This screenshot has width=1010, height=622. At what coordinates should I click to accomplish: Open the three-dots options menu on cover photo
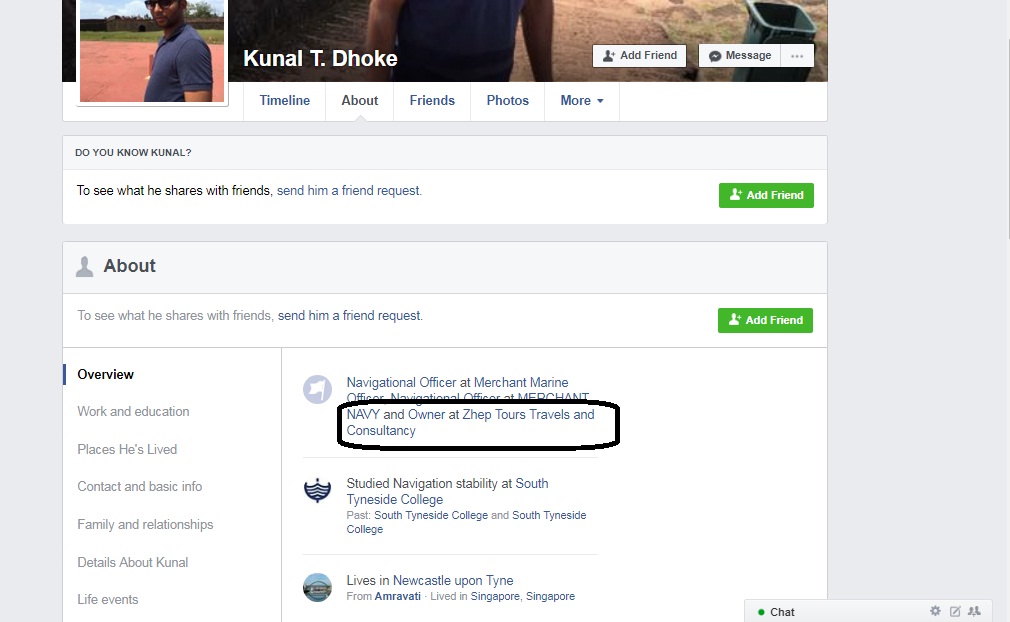point(797,56)
